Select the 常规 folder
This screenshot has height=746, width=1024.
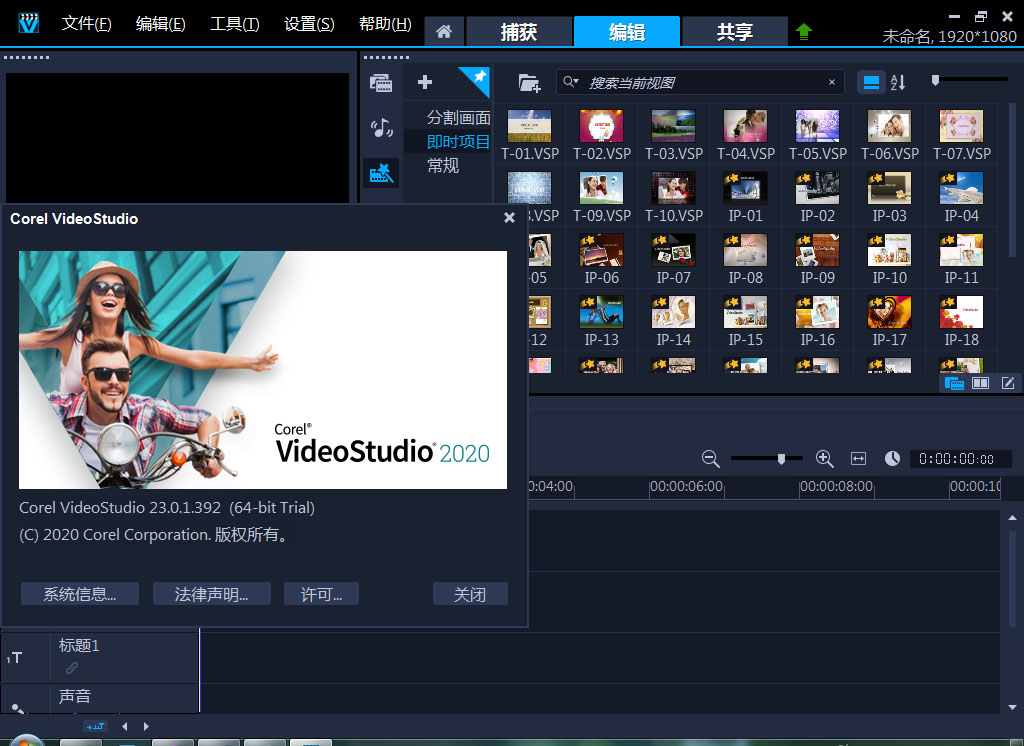click(443, 166)
